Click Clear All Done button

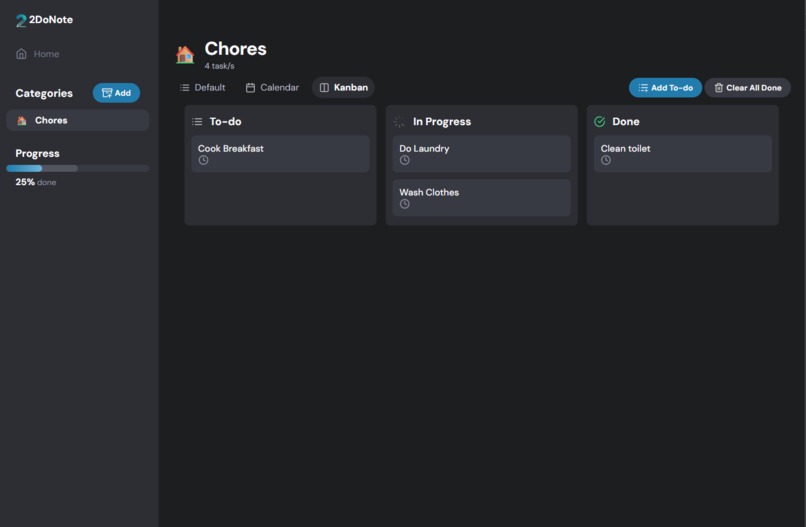[x=747, y=88]
